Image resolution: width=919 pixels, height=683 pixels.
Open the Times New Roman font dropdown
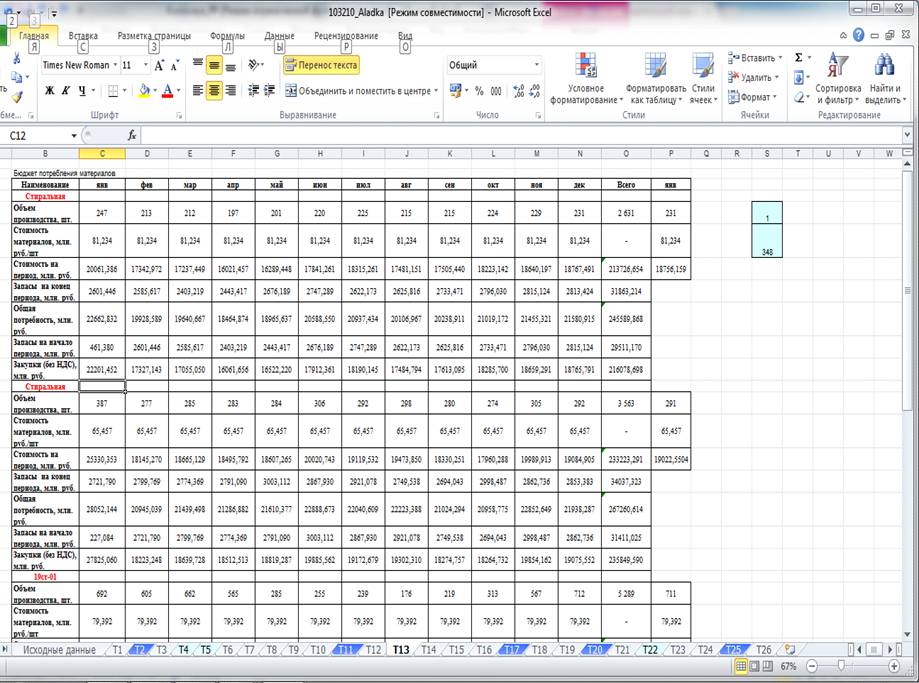tap(113, 65)
